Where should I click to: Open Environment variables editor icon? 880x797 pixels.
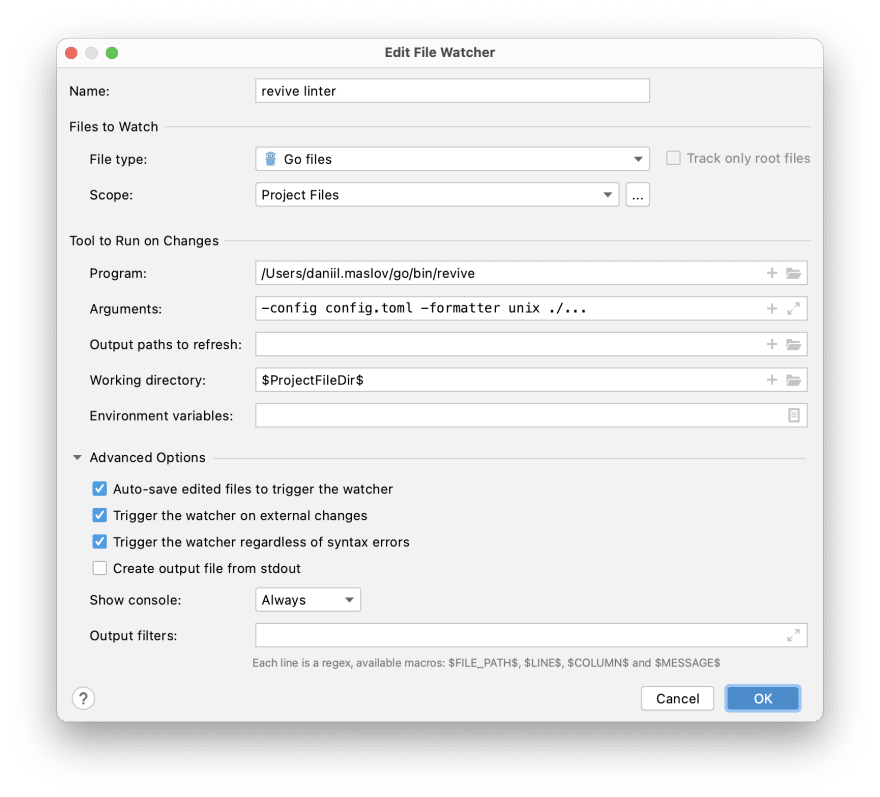794,415
